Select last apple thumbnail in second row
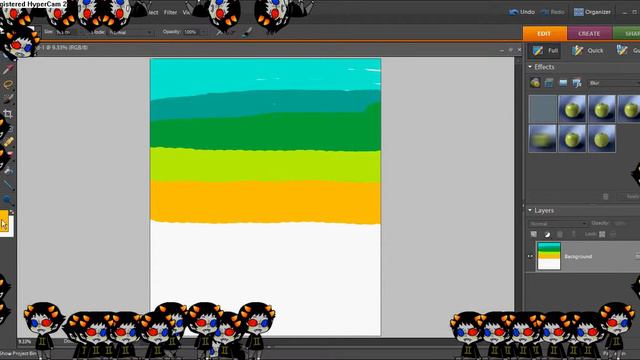Screen dimensions: 640x360 (x=602, y=139)
